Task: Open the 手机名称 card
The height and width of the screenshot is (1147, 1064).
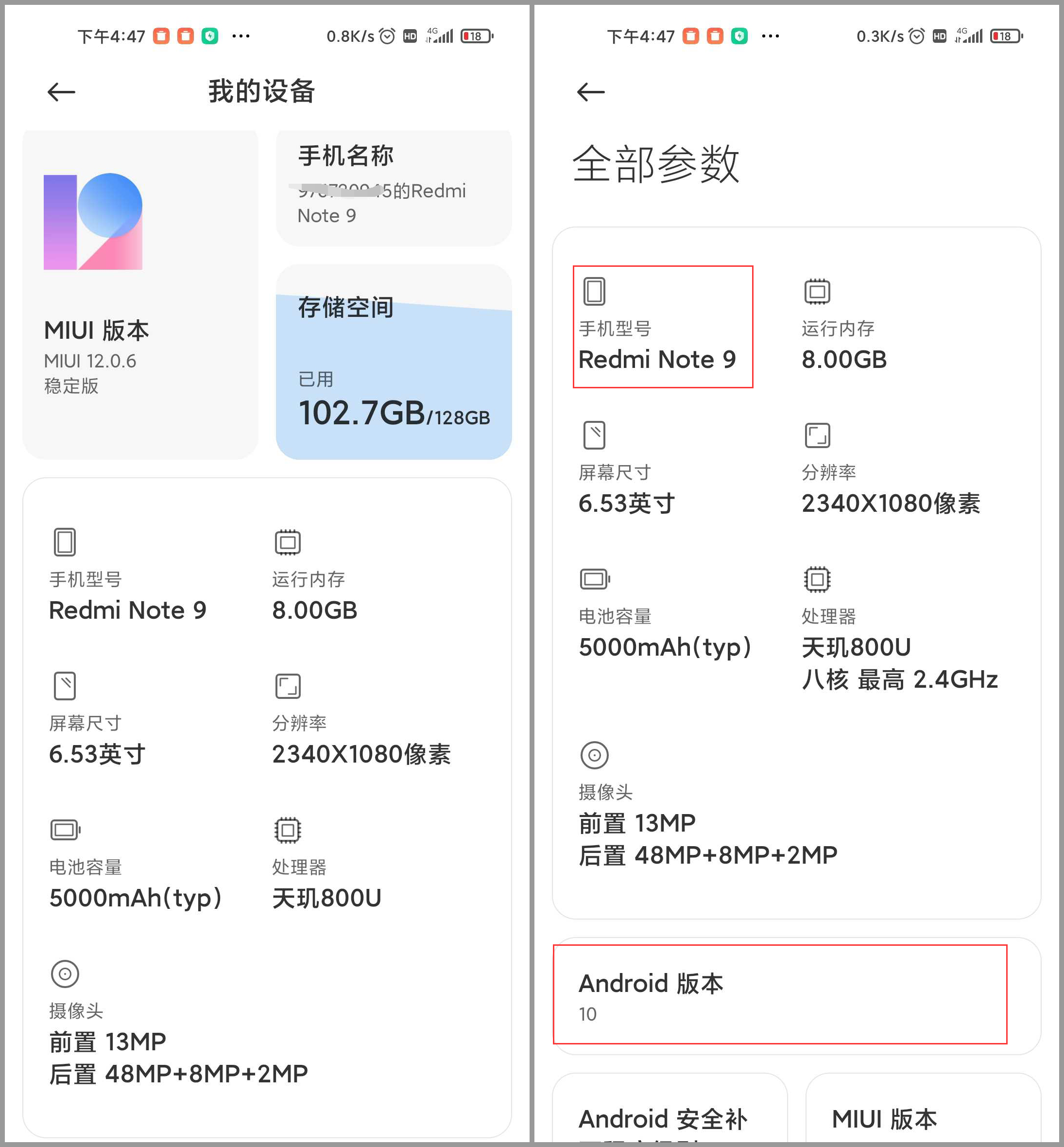Action: click(x=394, y=189)
